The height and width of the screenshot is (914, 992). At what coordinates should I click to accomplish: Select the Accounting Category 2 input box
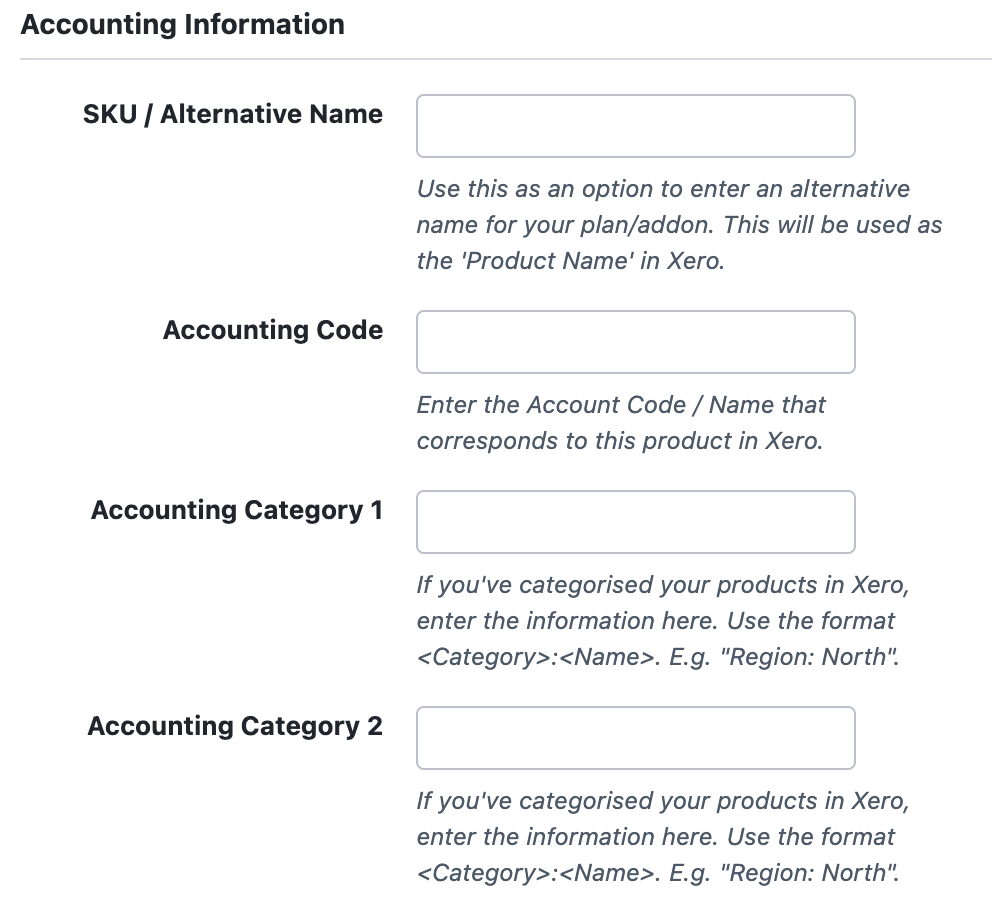pos(635,738)
